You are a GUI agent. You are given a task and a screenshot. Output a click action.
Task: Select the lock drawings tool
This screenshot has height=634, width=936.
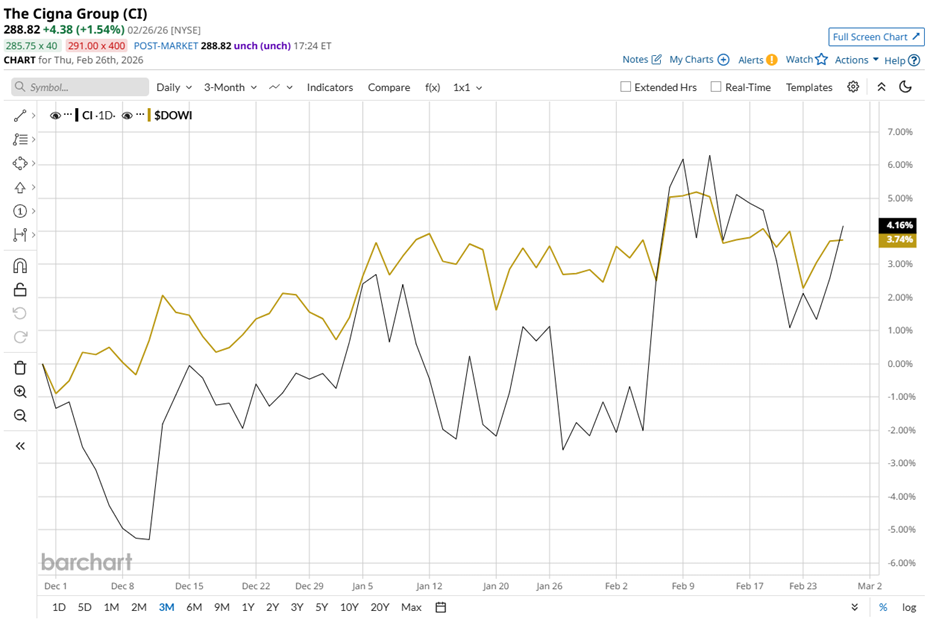click(x=20, y=290)
